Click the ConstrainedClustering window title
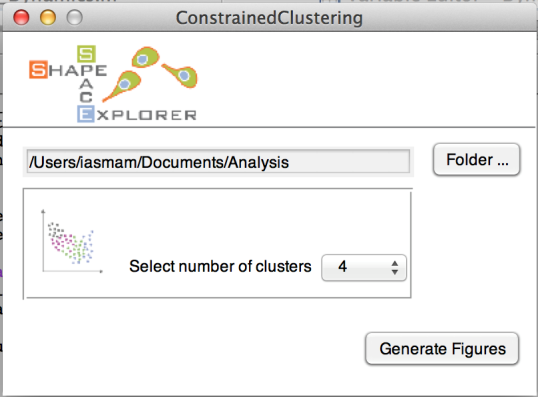The height and width of the screenshot is (397, 538). (x=269, y=18)
